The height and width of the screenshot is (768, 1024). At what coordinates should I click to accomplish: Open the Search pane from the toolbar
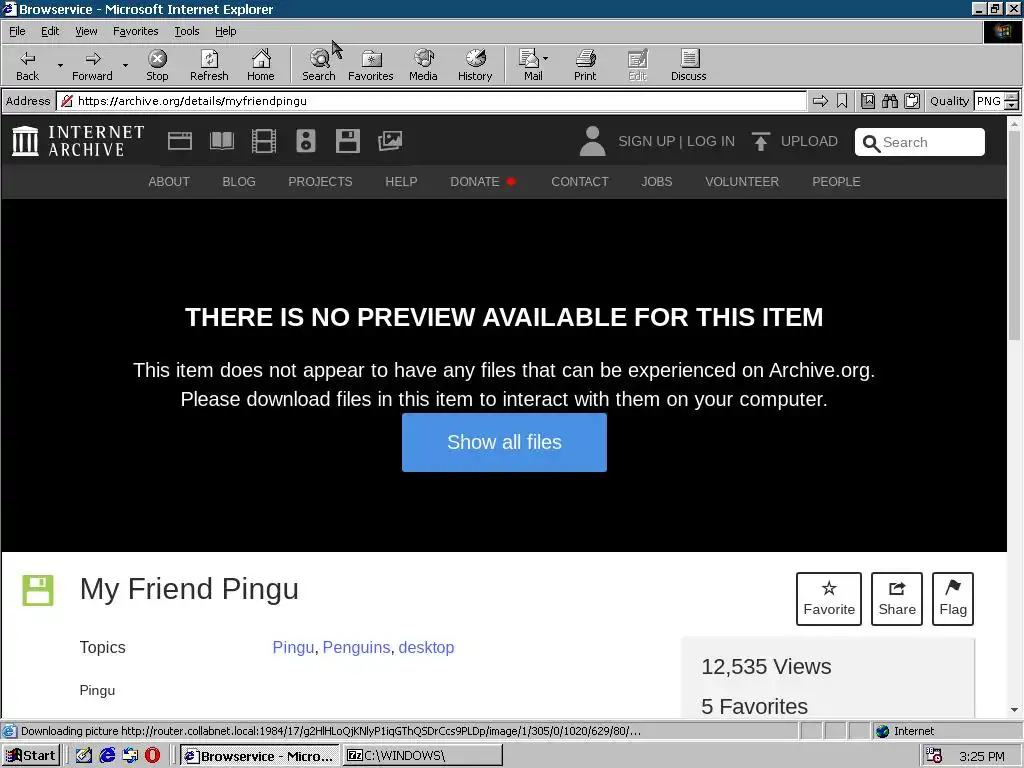point(319,65)
